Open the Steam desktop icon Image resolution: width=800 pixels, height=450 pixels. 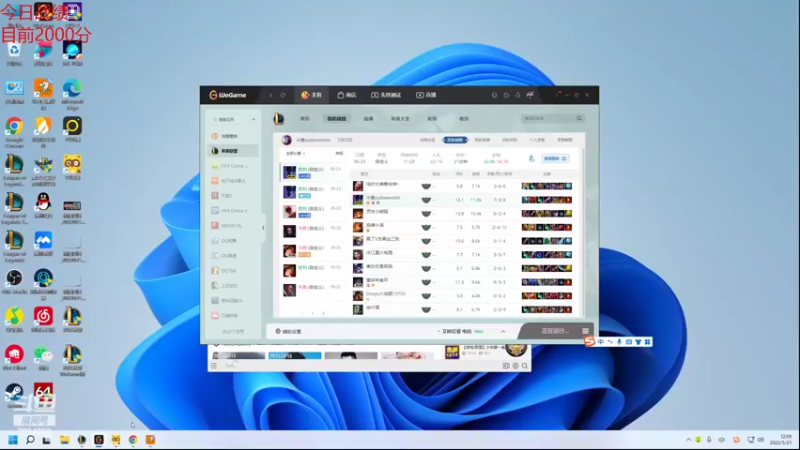pos(14,396)
